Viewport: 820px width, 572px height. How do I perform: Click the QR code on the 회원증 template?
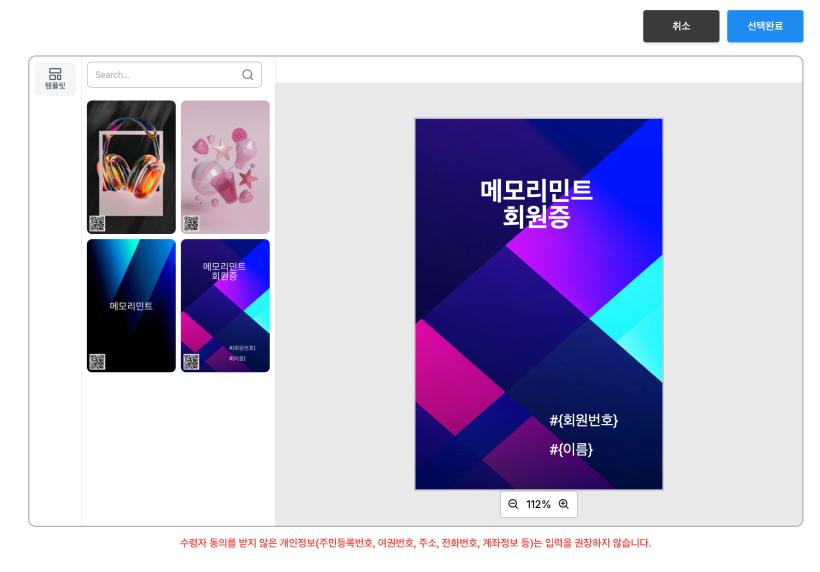click(x=191, y=361)
